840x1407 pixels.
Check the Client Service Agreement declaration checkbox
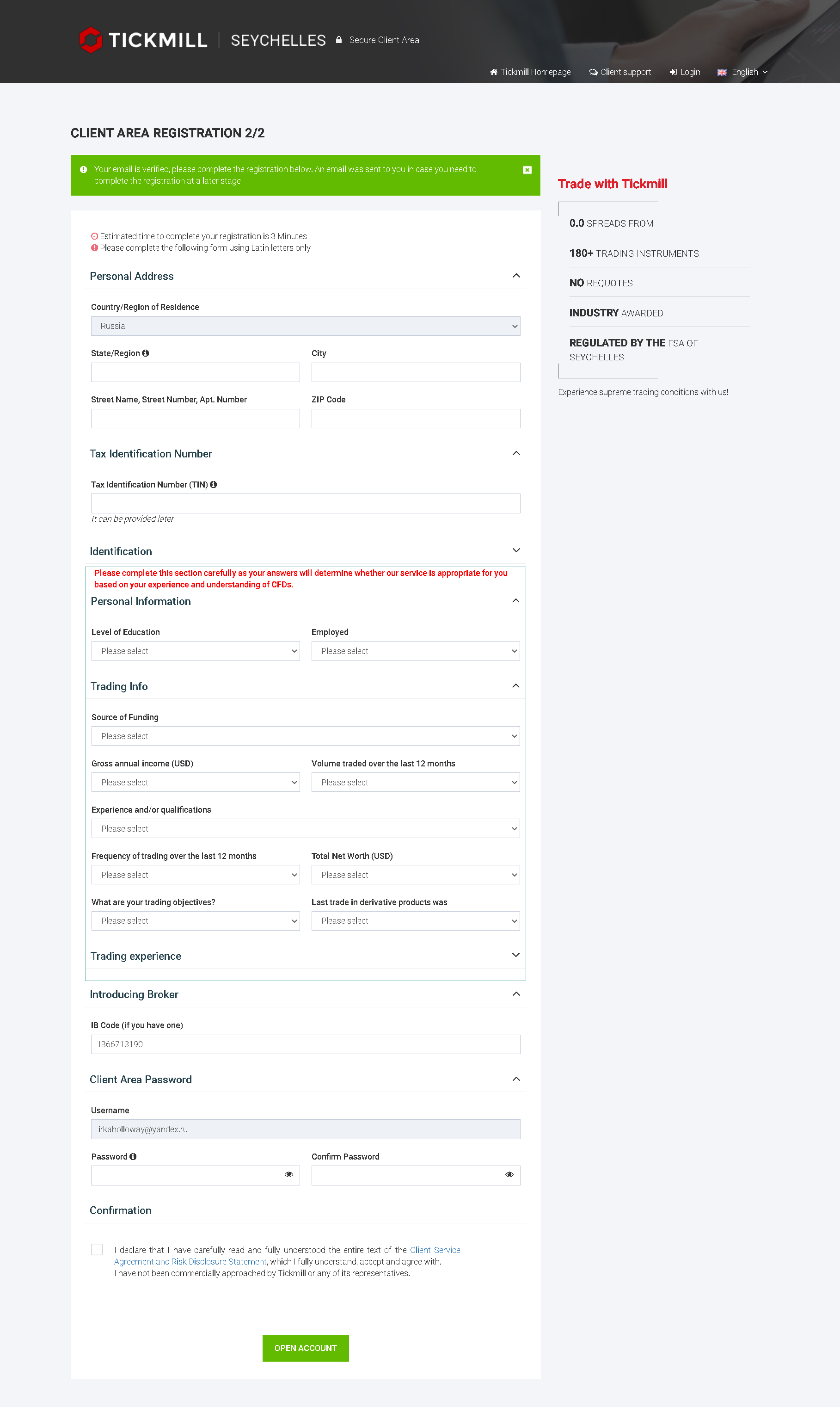click(97, 1250)
